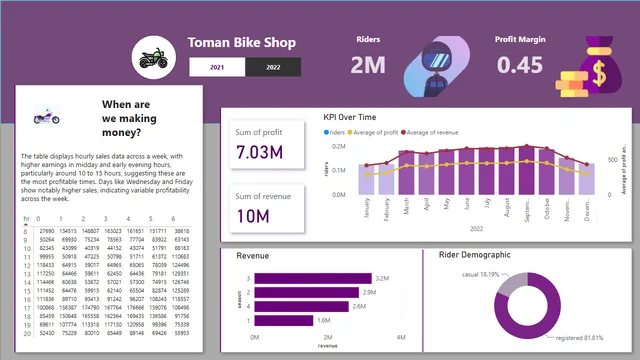This screenshot has width=640, height=360.
Task: Select the February bar in KPI chart
Action: (387, 180)
